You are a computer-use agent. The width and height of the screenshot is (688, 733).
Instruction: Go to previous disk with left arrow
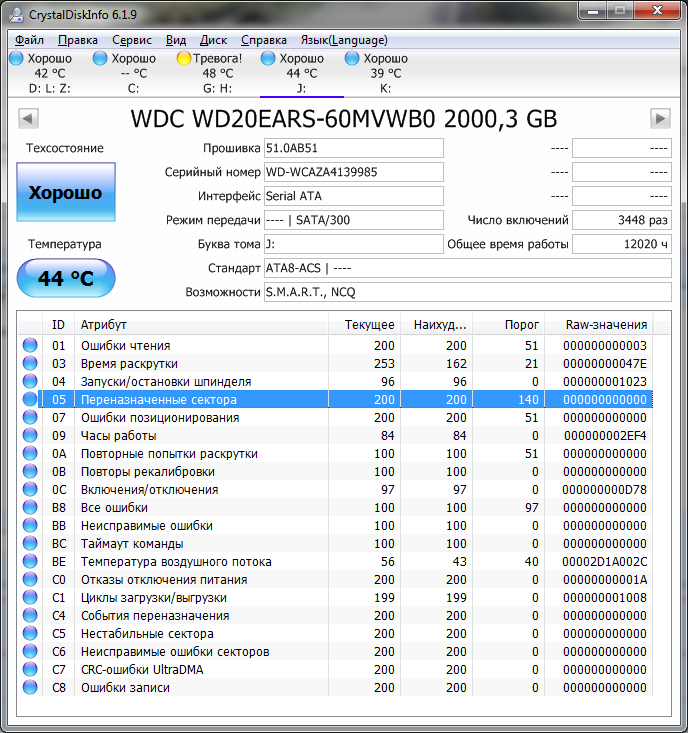pos(28,118)
